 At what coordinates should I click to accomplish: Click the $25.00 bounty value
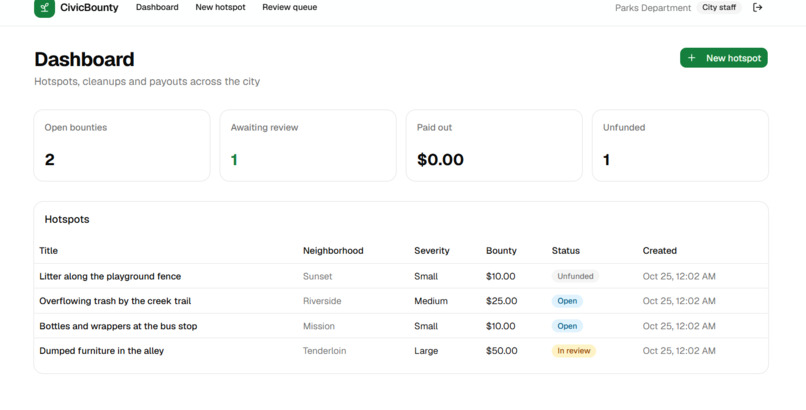(x=501, y=301)
